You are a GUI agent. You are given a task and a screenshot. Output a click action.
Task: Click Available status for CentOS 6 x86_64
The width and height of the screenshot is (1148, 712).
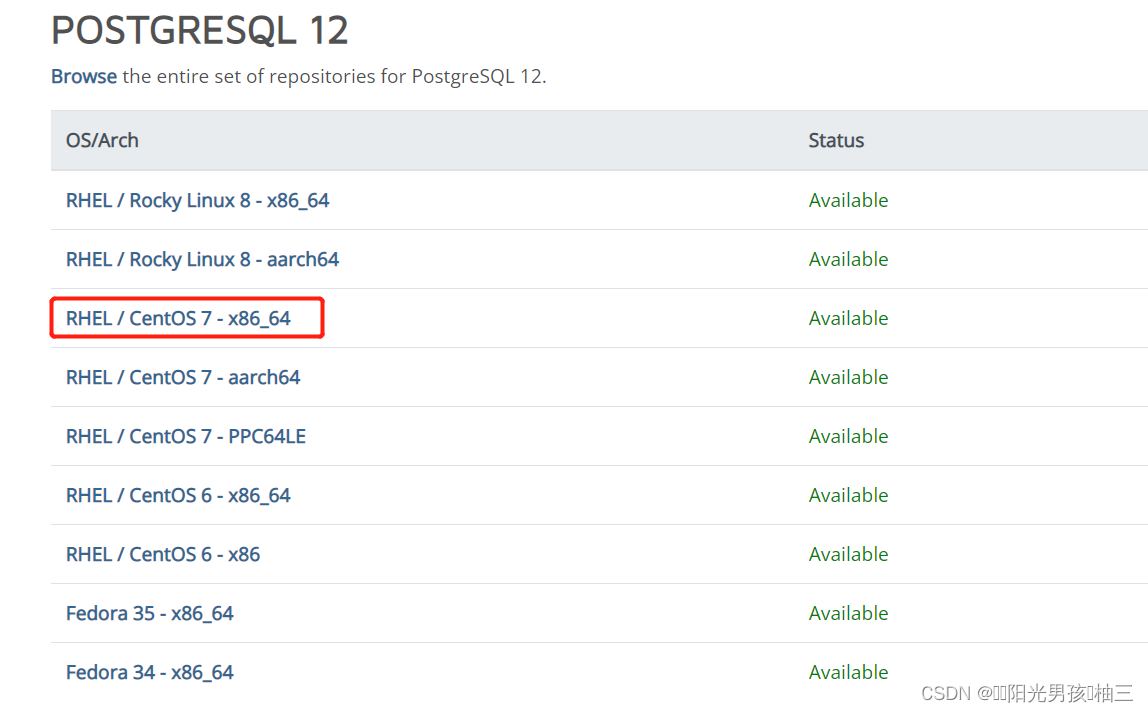[849, 496]
